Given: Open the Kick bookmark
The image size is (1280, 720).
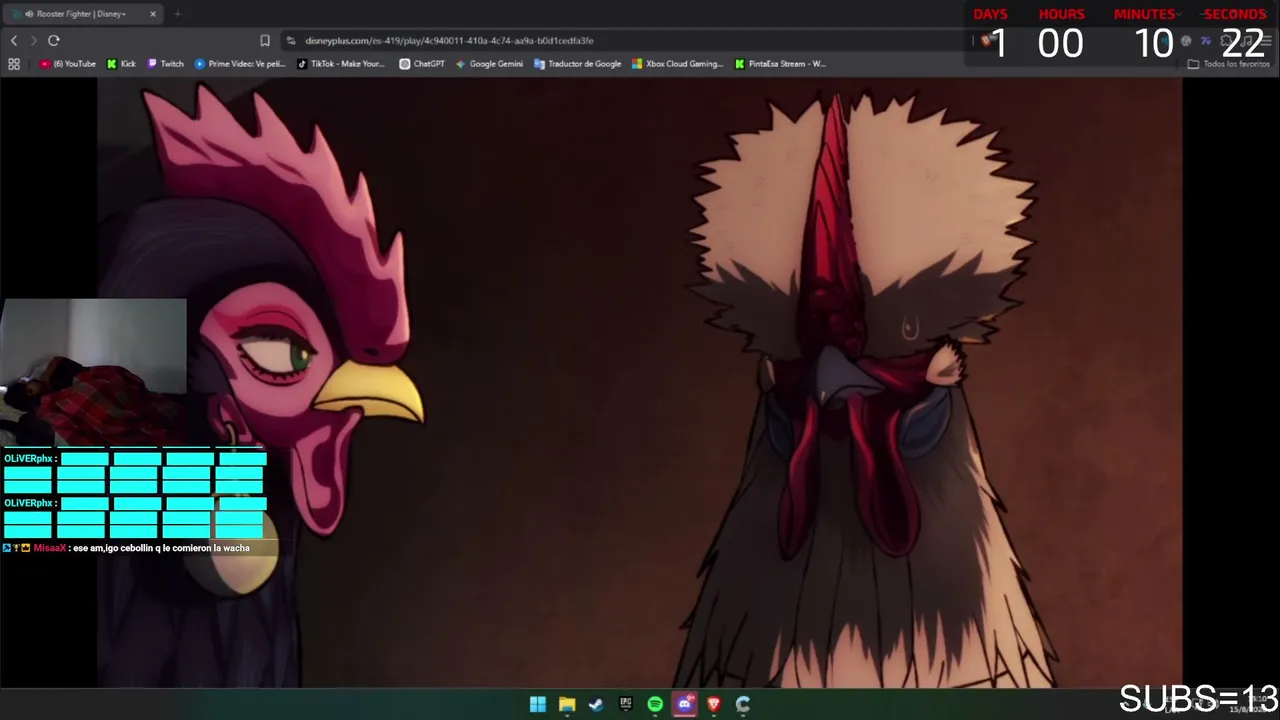Looking at the screenshot, I should click(x=121, y=64).
